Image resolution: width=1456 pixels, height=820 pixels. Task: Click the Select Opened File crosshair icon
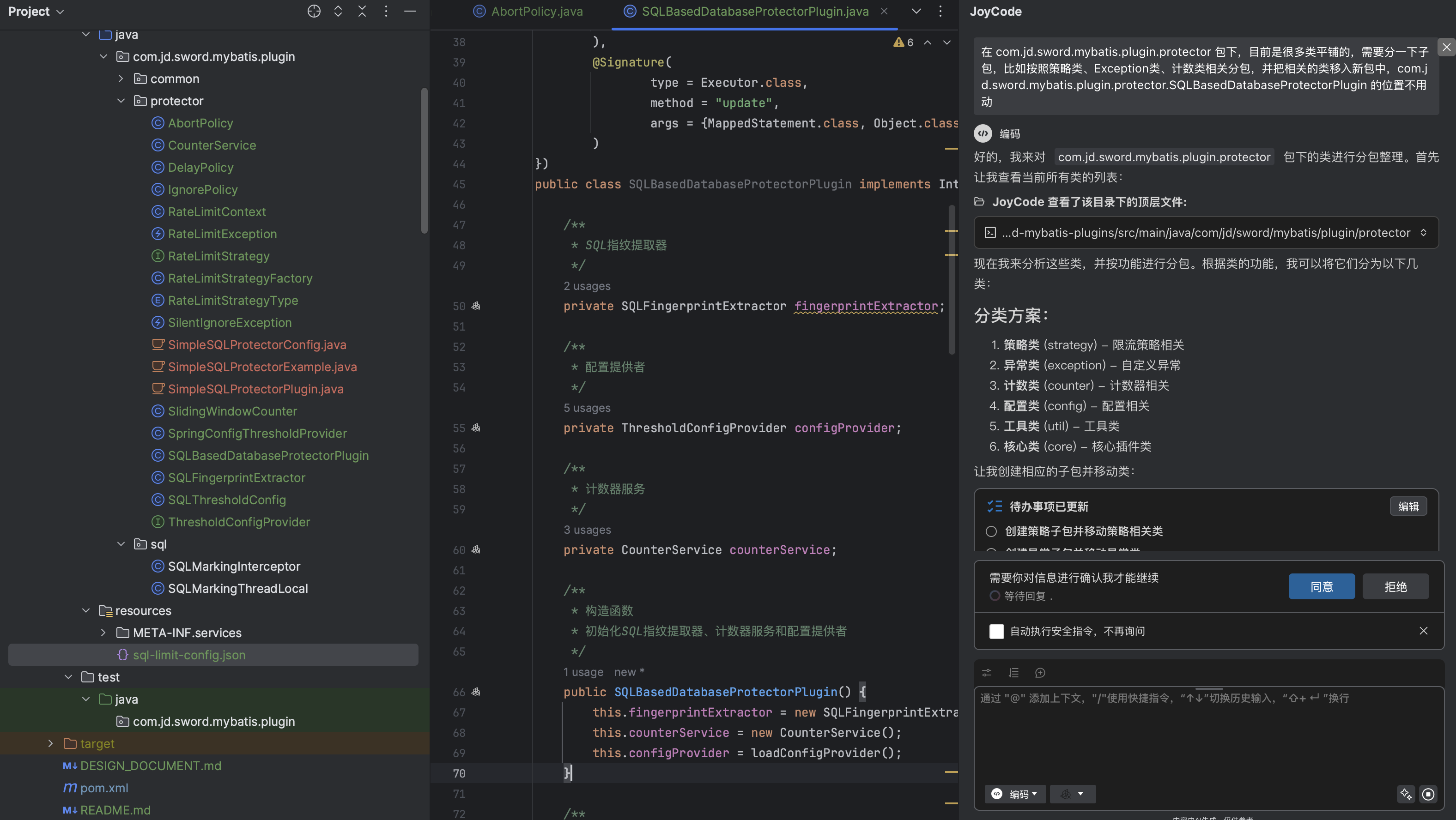pos(314,11)
